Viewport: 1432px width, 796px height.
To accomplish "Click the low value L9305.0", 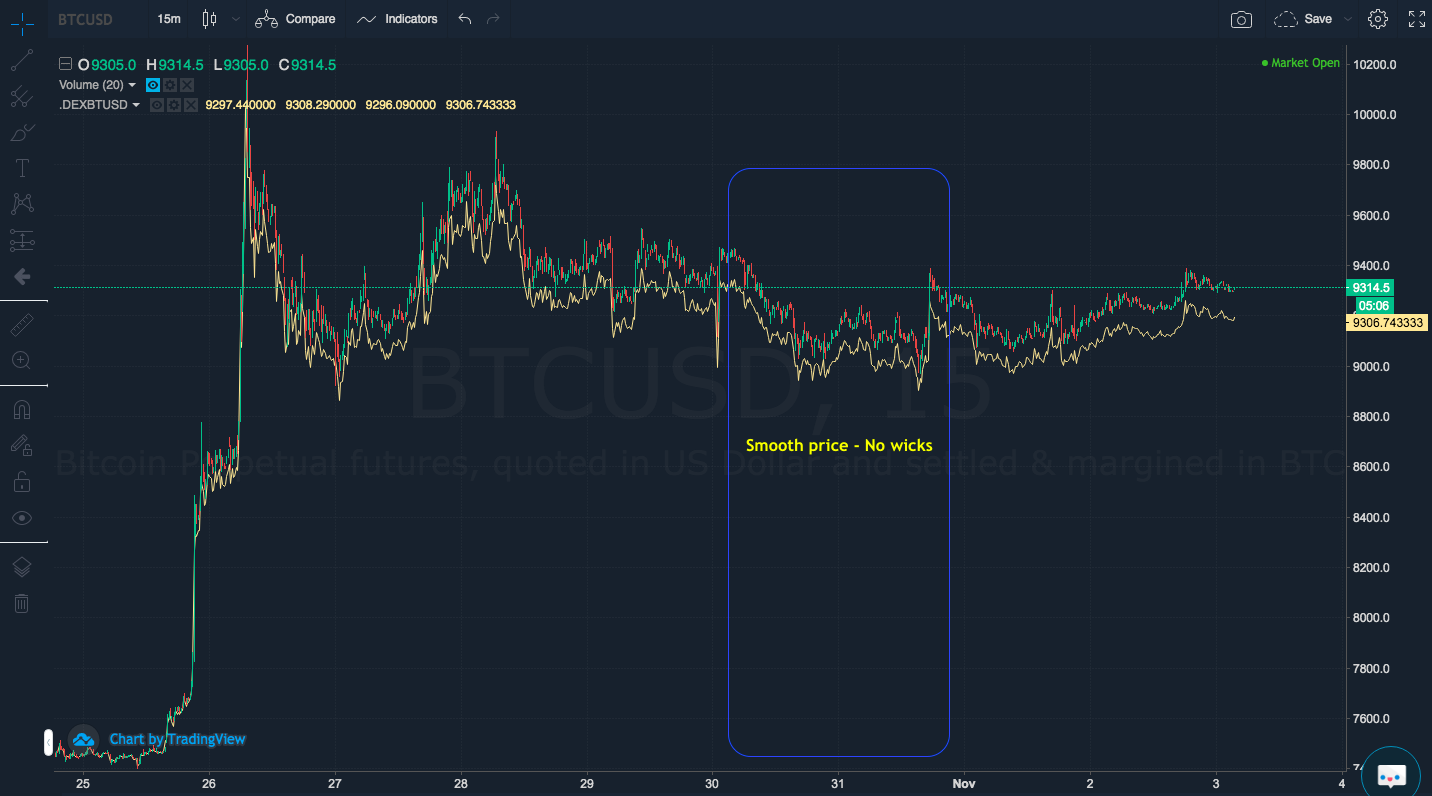I will pyautogui.click(x=240, y=65).
